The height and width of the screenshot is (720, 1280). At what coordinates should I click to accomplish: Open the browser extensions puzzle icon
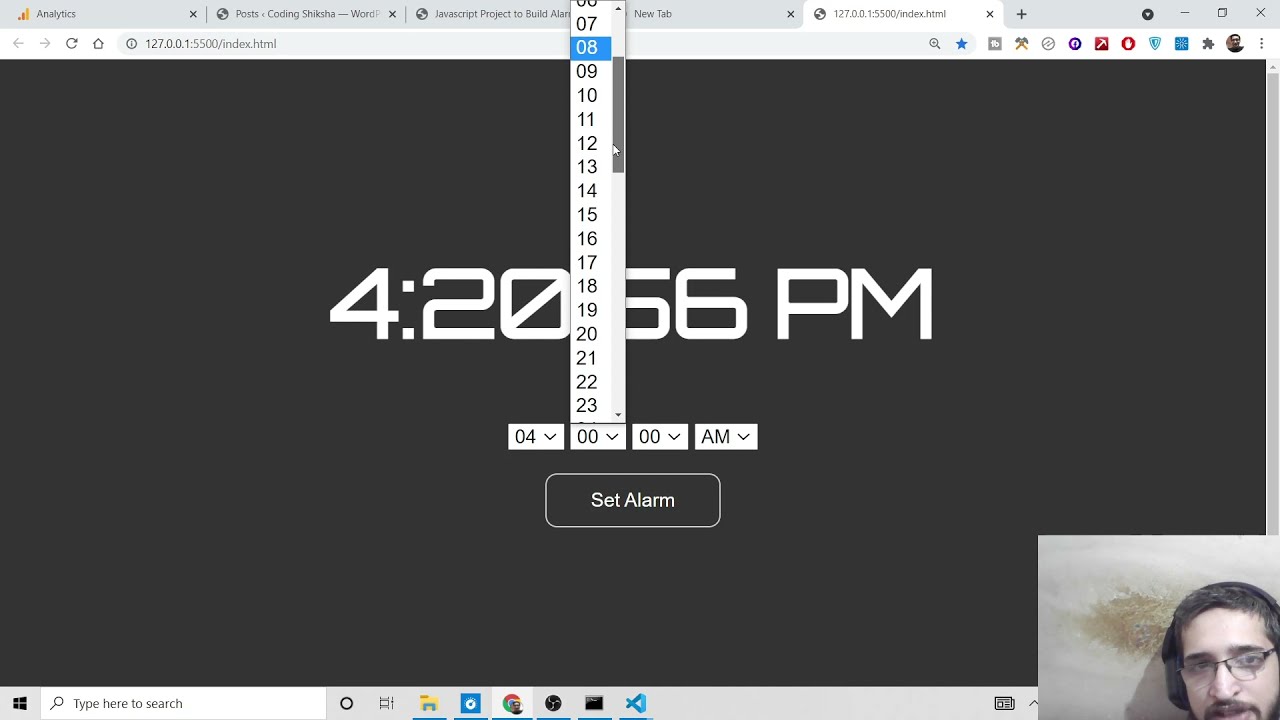click(1208, 44)
